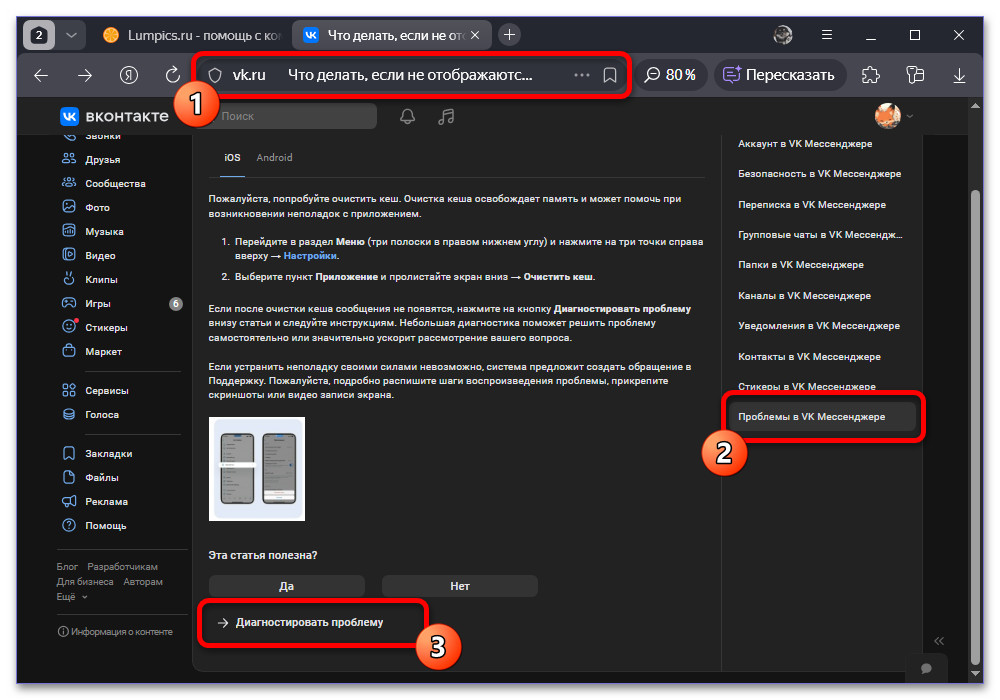This screenshot has height=700, width=1000.
Task: Click the ВКонтакте logo
Action: click(x=115, y=116)
